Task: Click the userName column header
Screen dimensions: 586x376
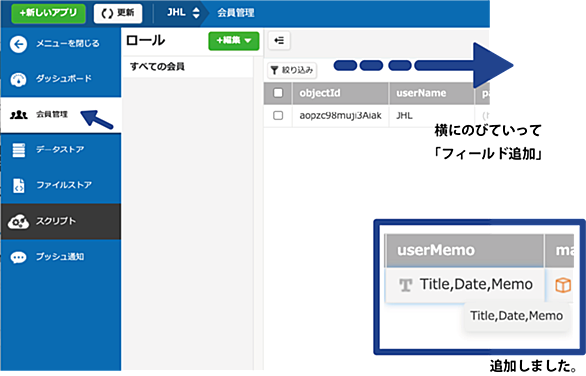Action: [431, 93]
